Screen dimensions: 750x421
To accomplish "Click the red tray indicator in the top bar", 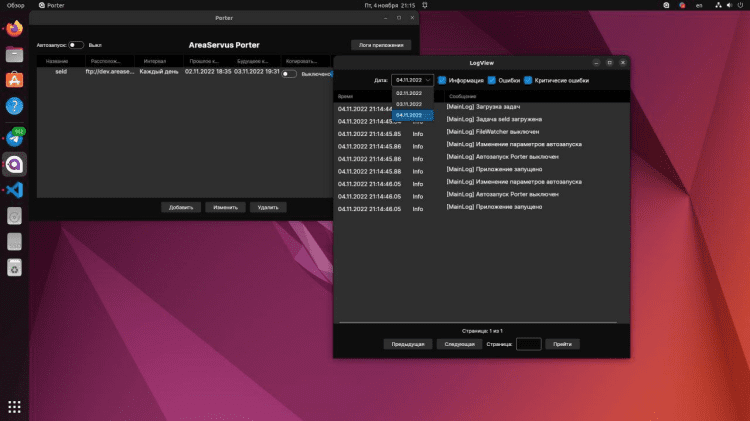I will (682, 5).
